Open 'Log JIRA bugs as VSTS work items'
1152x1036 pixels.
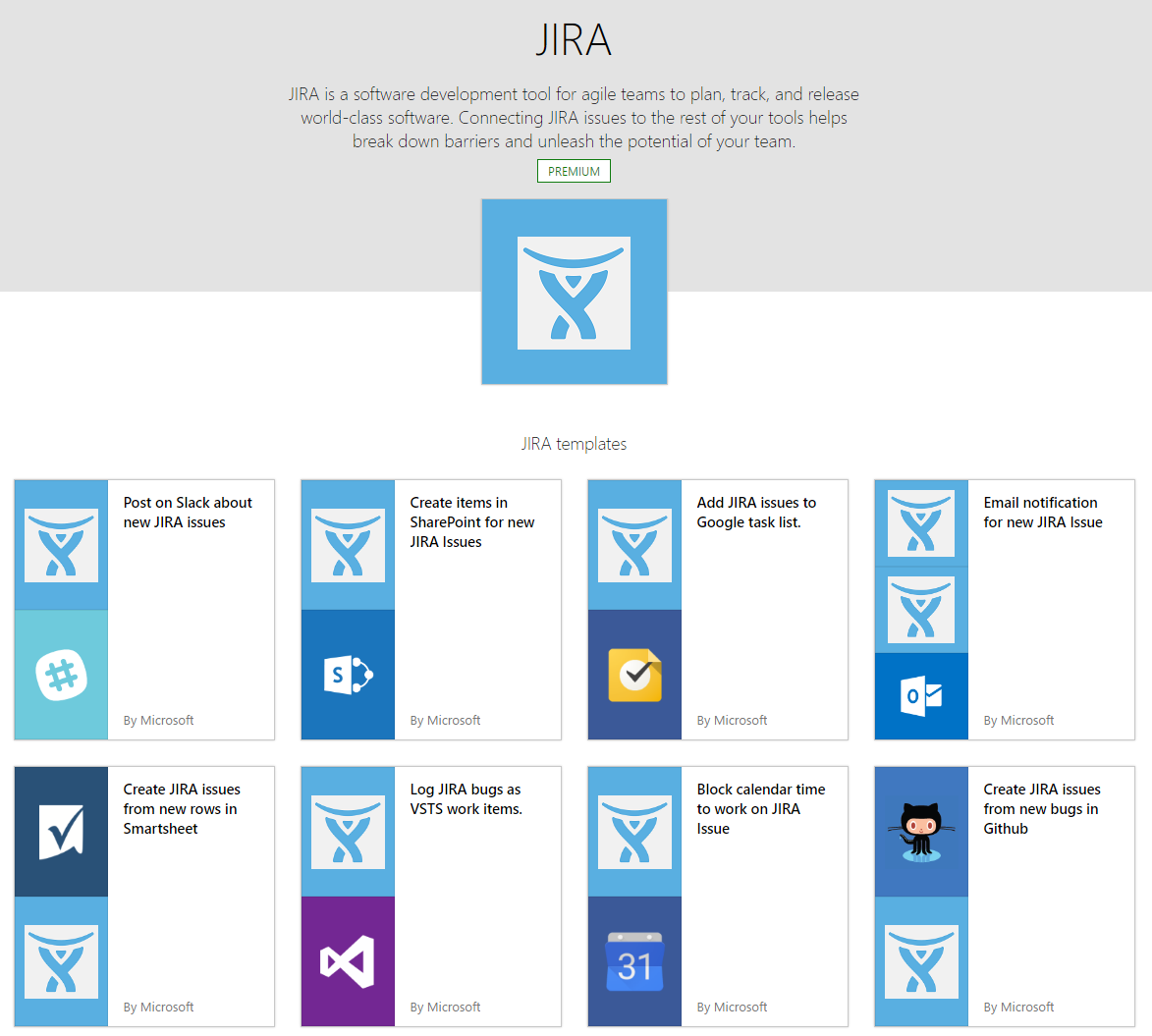click(x=466, y=799)
